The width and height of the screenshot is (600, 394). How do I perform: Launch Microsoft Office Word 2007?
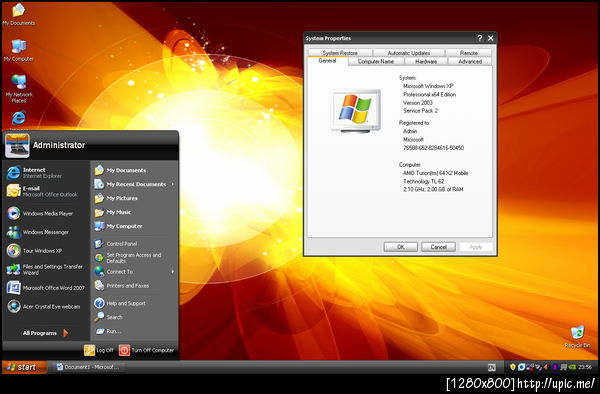click(x=46, y=288)
